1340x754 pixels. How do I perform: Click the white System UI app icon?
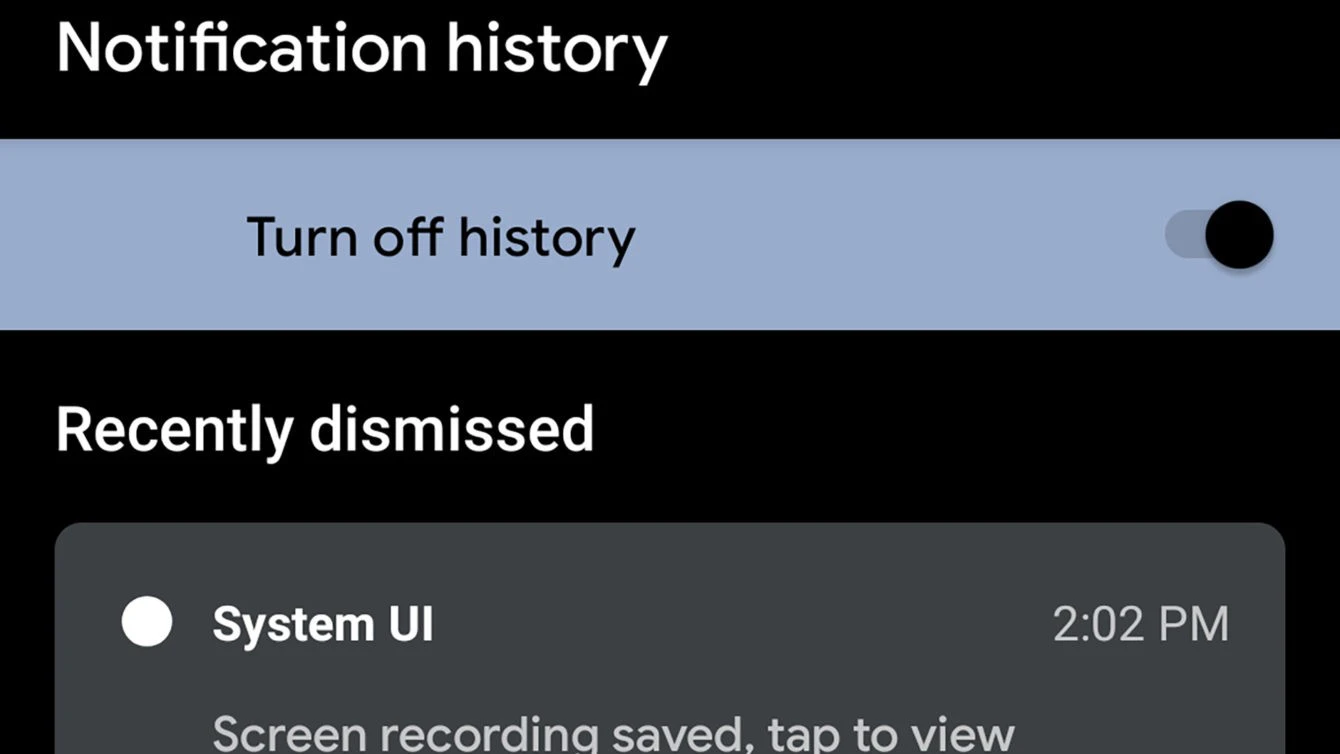[147, 622]
